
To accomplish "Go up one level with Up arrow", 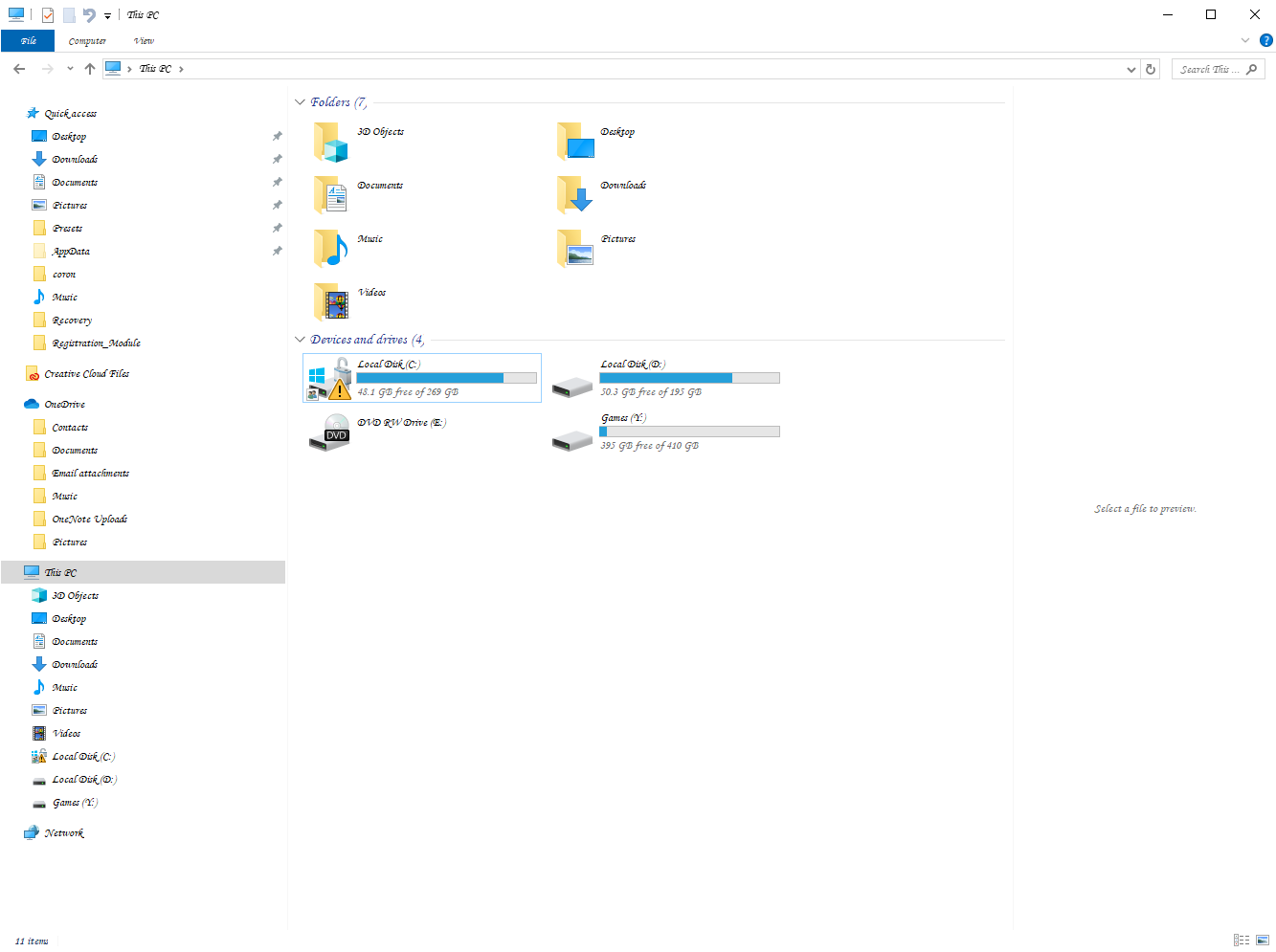I will 90,69.
